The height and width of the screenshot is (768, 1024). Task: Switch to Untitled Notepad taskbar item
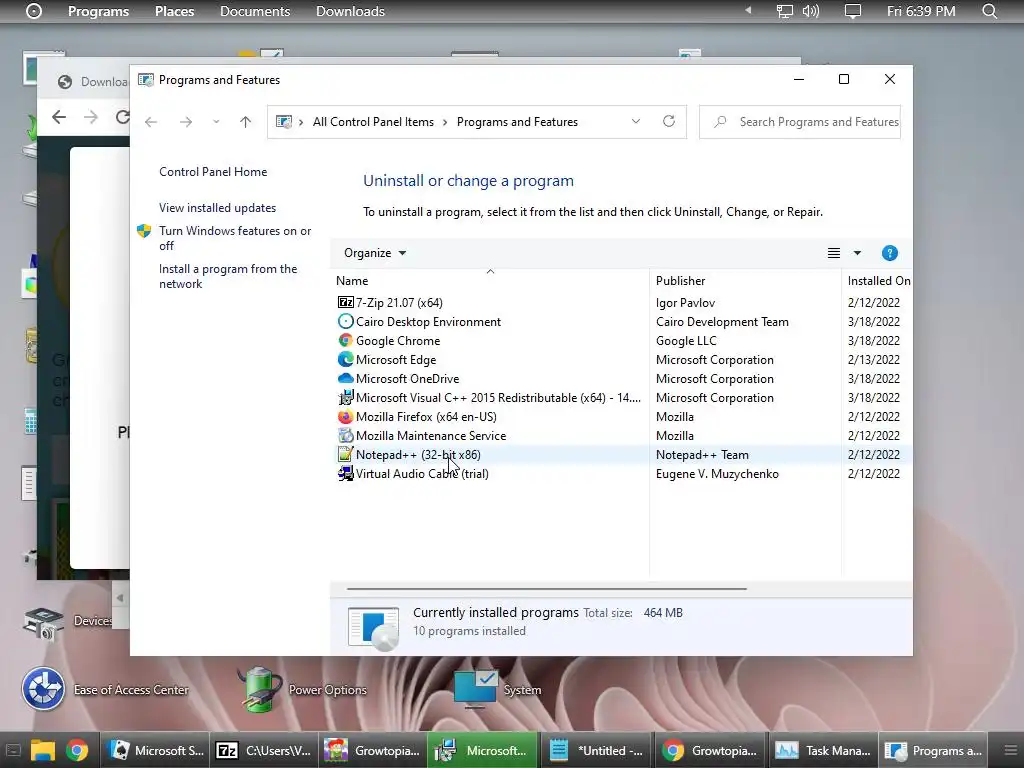(594, 750)
